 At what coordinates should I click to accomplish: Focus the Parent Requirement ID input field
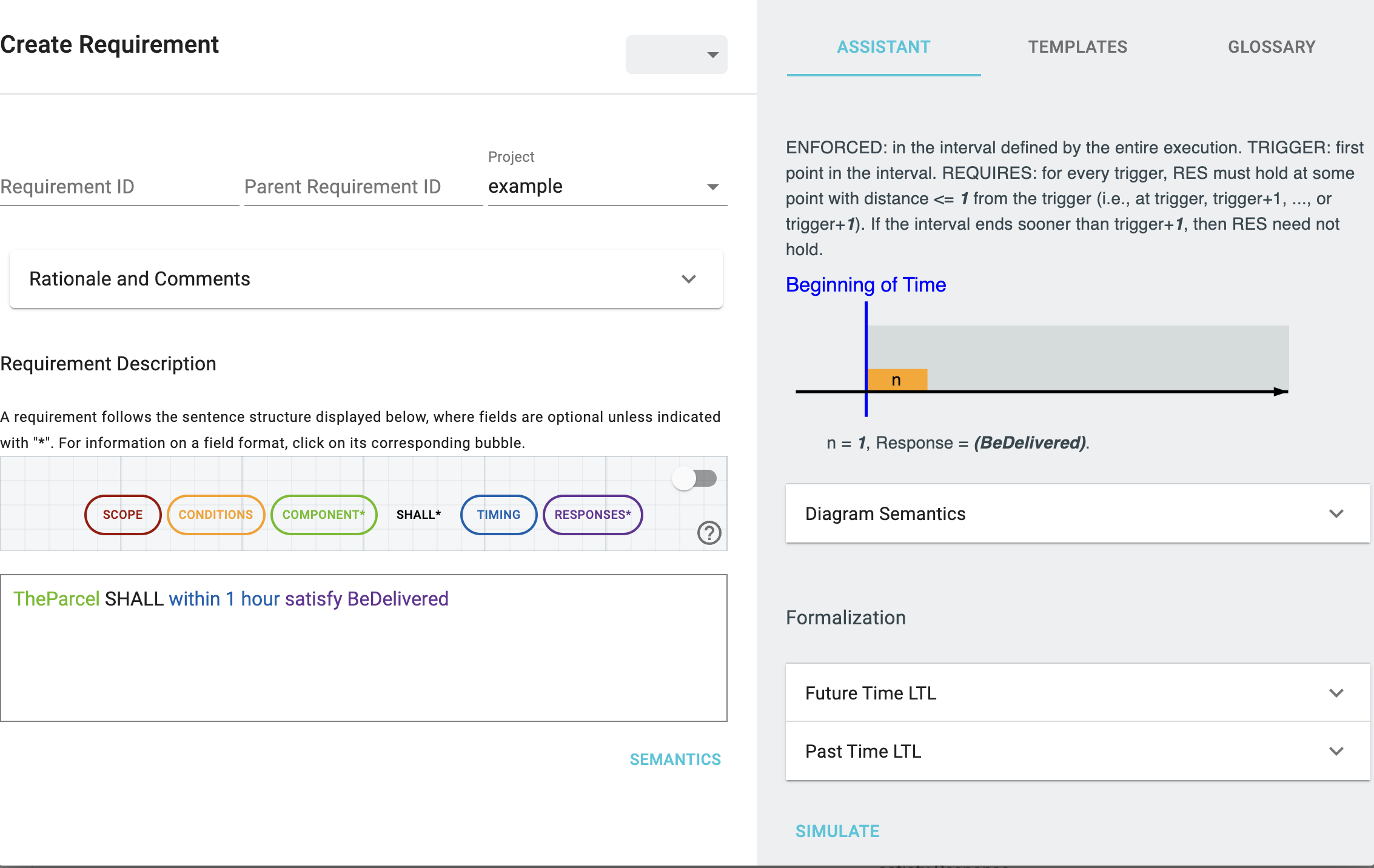click(x=363, y=187)
